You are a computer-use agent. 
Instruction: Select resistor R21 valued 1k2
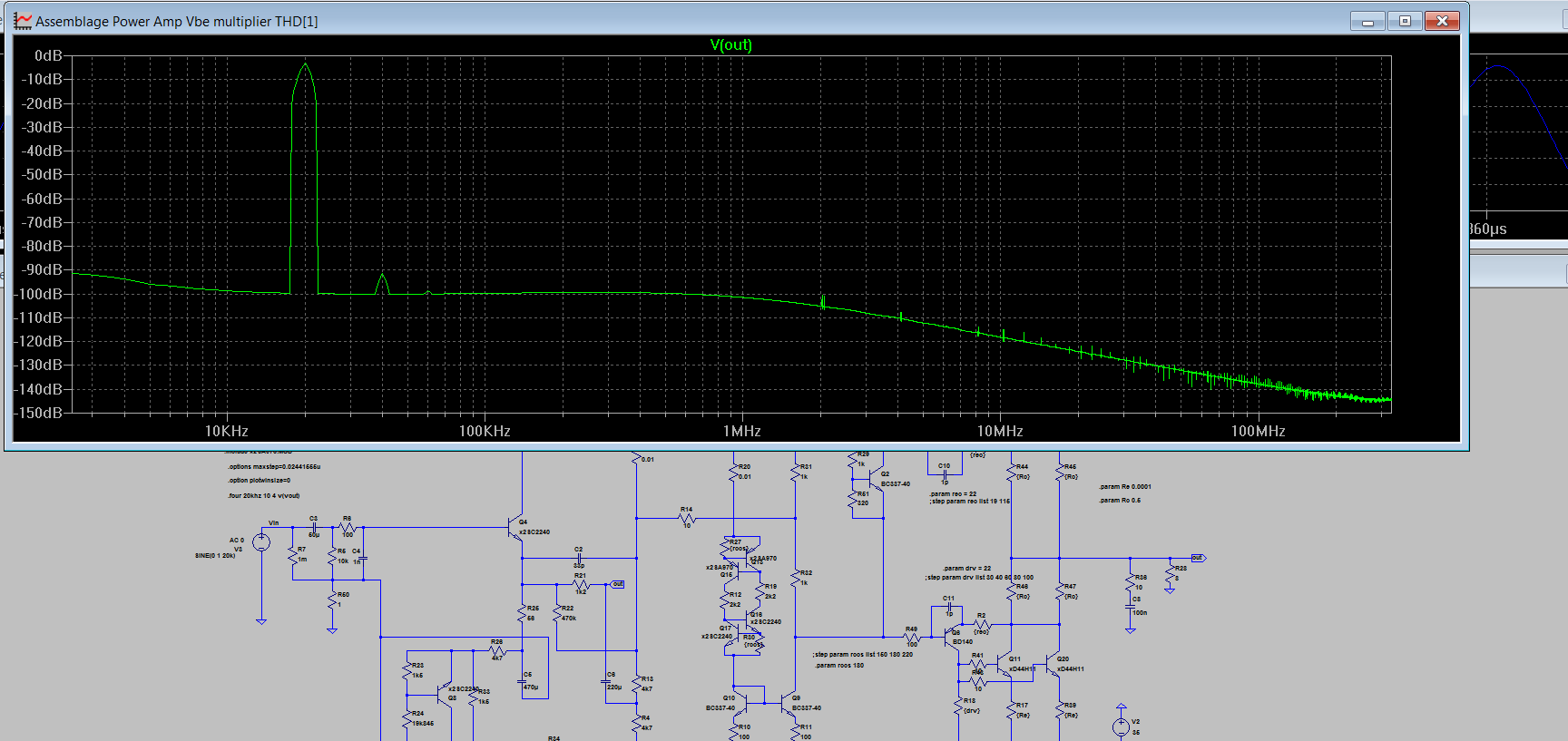pos(581,583)
